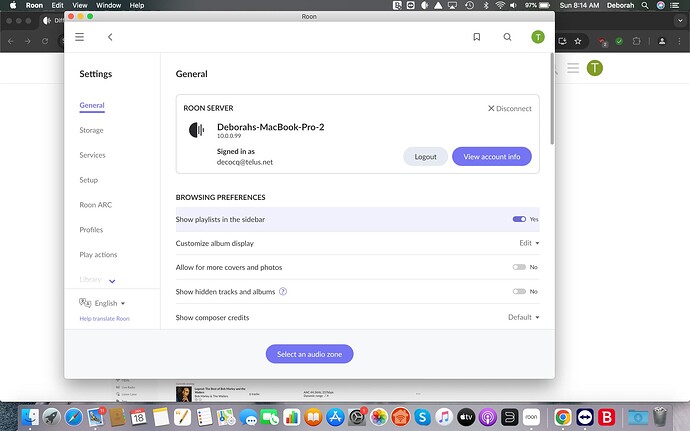Image resolution: width=690 pixels, height=431 pixels.
Task: Open Finder from the Dock
Action: [30, 417]
